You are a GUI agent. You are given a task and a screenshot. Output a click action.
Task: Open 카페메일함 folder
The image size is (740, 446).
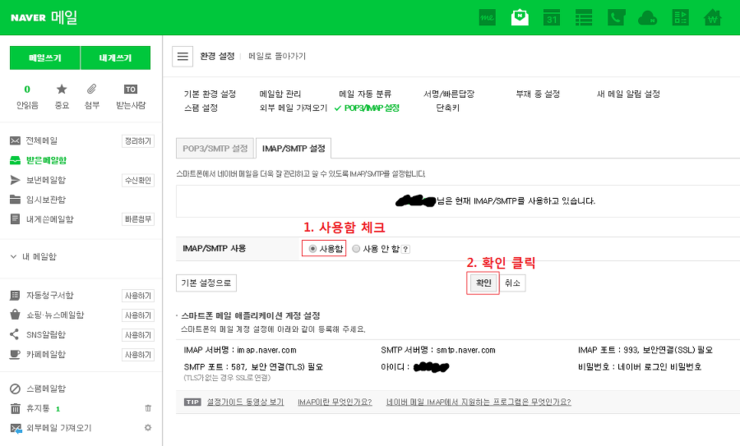46,354
